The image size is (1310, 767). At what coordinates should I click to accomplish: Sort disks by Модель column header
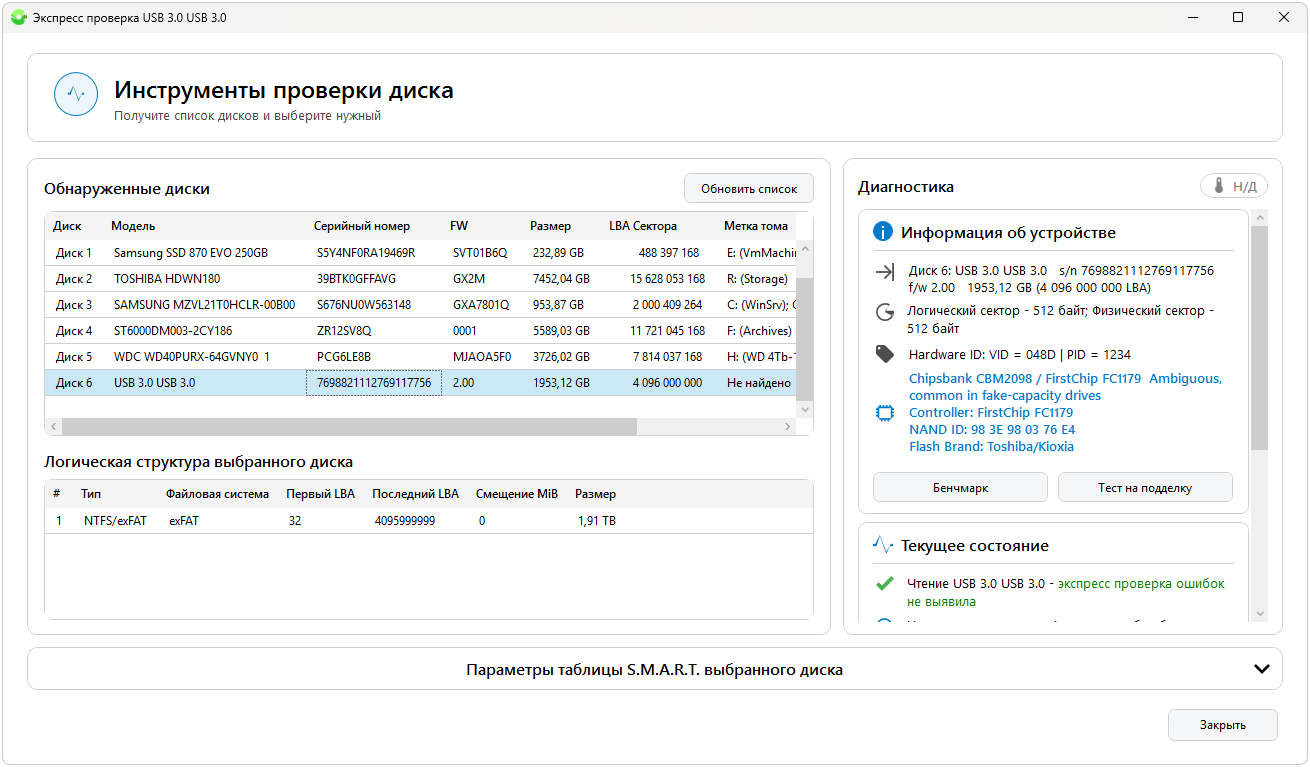coord(133,226)
